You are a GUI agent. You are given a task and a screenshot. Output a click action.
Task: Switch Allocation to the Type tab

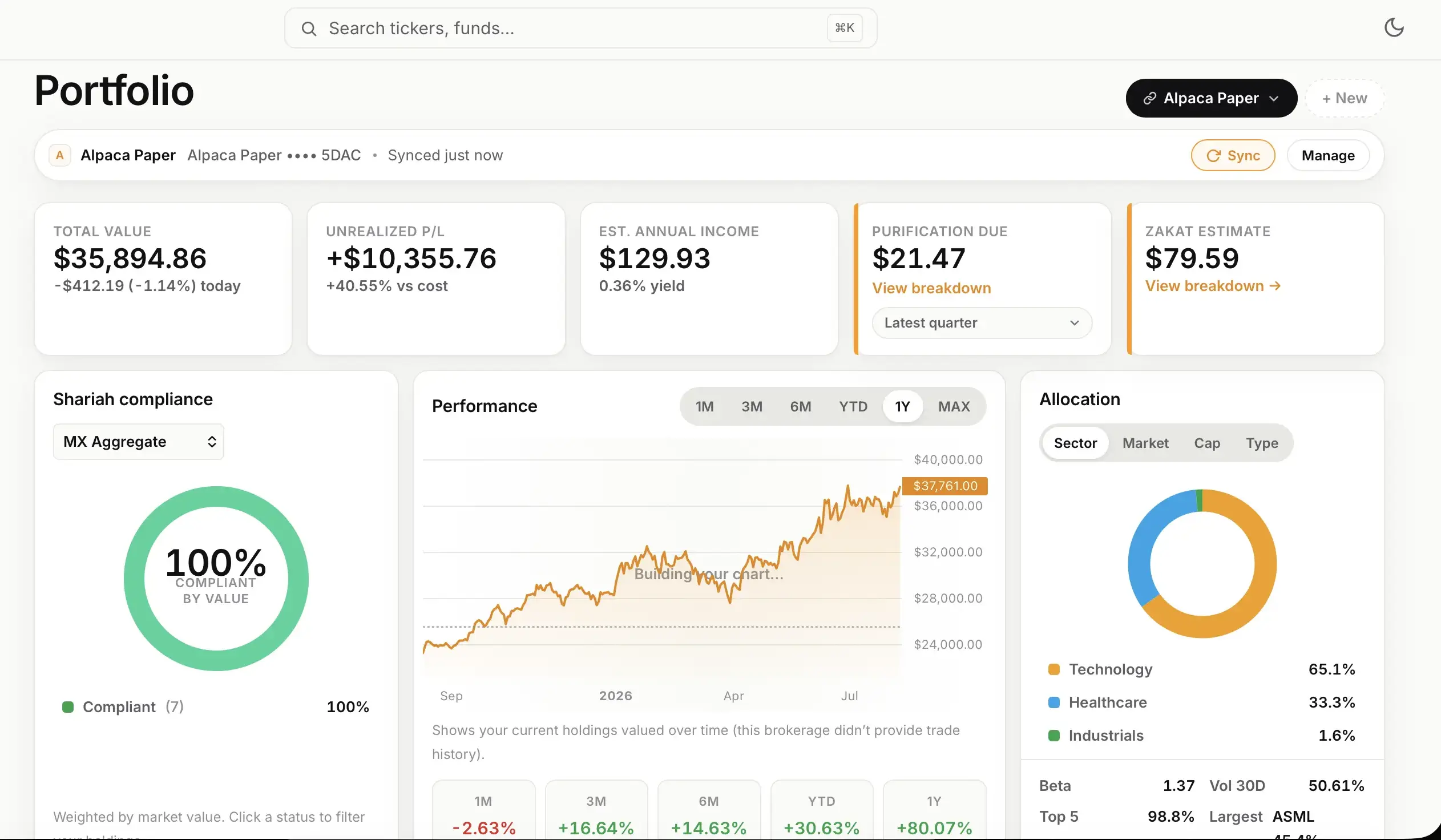1262,443
